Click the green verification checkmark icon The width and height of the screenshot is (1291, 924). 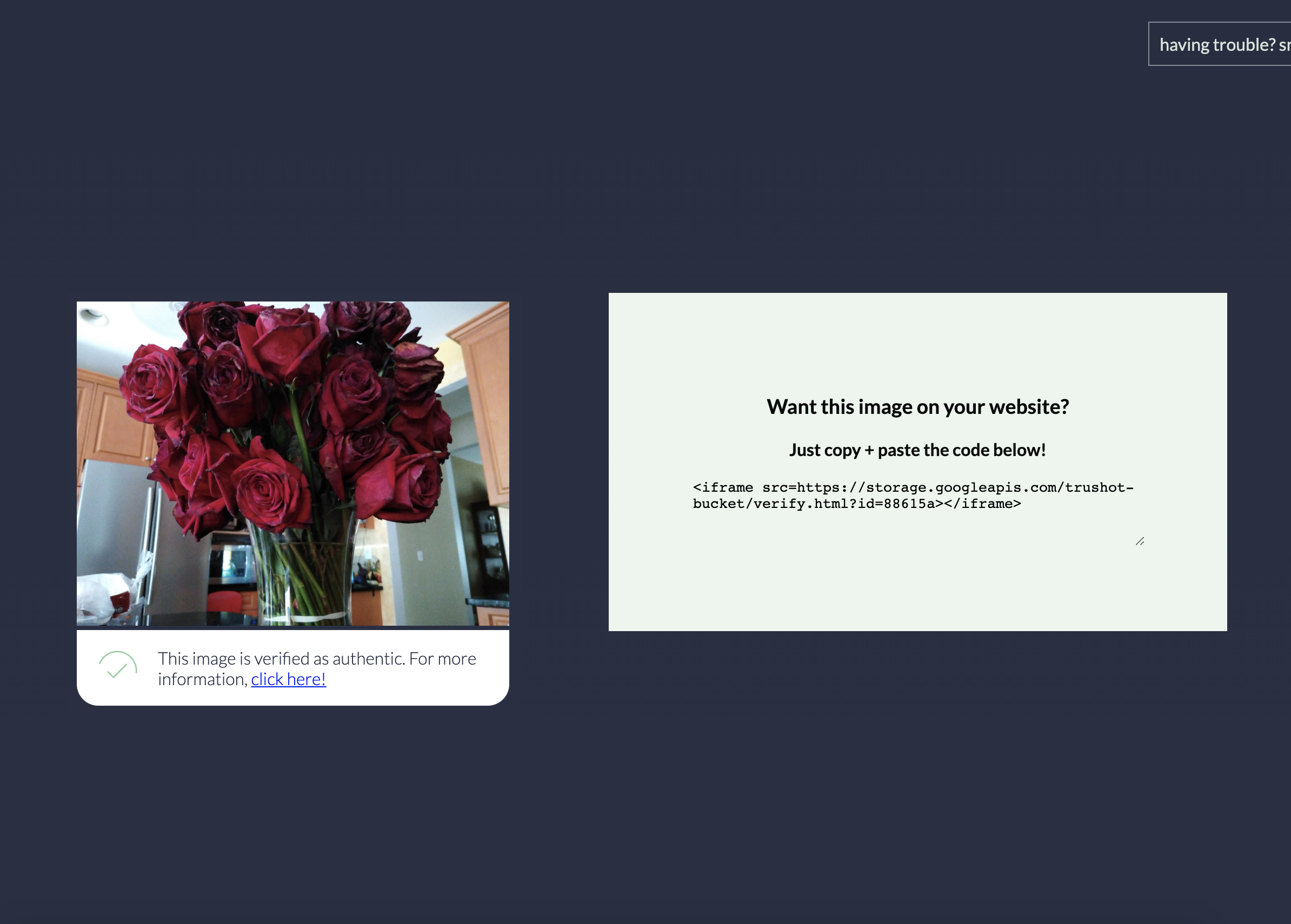[118, 665]
